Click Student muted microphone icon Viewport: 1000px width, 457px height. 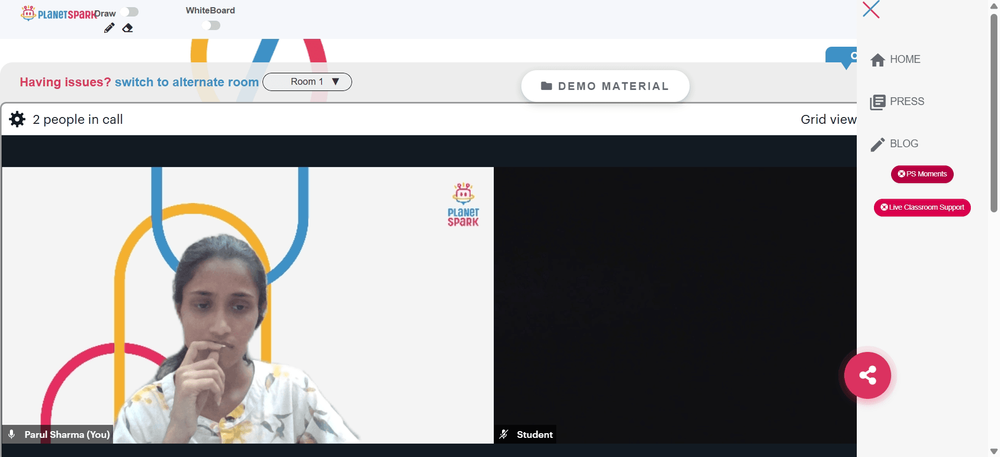[x=504, y=435]
